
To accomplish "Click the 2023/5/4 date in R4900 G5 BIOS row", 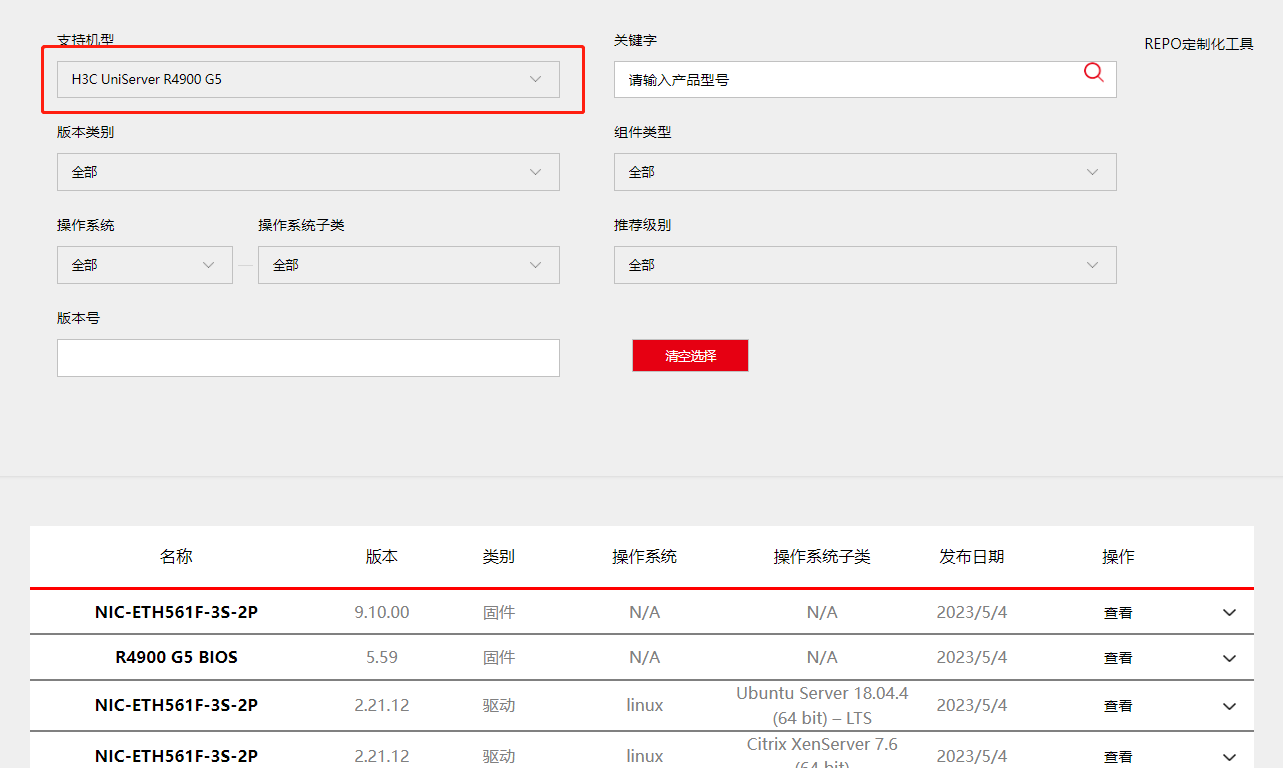I will pos(972,658).
